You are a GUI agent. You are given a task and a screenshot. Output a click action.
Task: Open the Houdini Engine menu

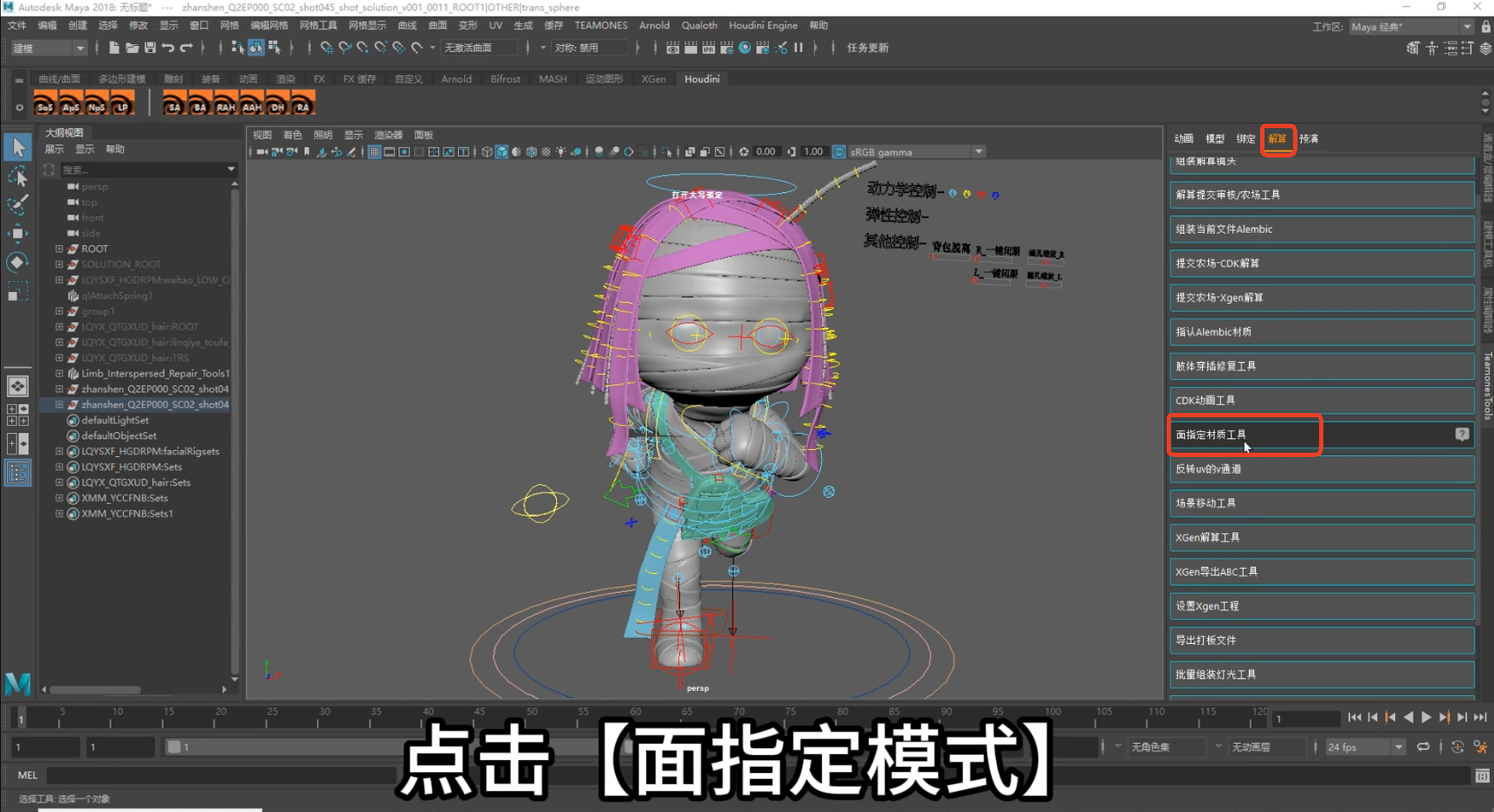pos(762,26)
